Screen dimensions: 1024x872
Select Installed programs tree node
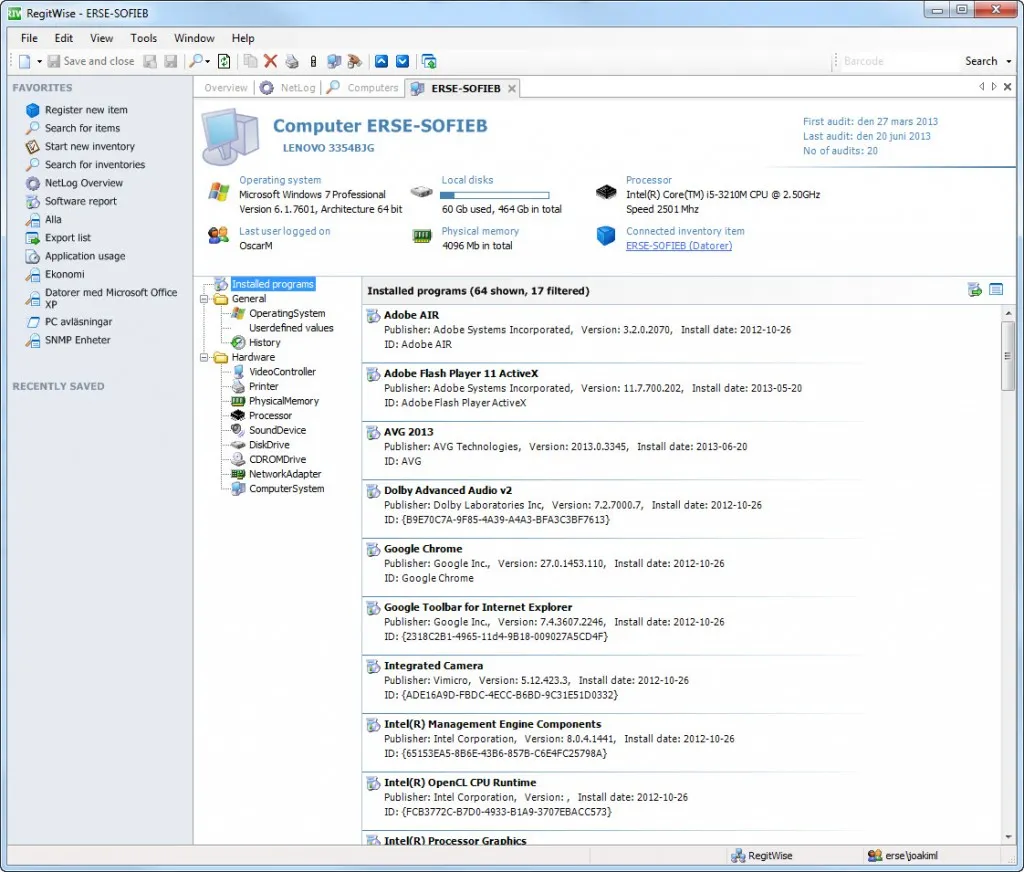(x=272, y=284)
